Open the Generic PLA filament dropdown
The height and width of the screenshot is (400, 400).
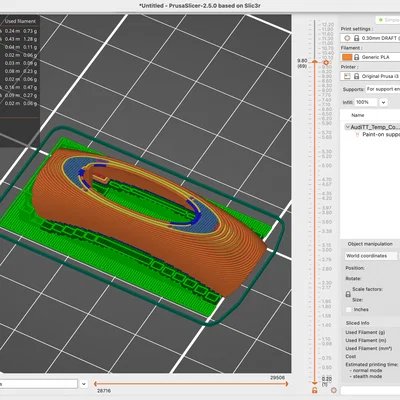(x=370, y=57)
